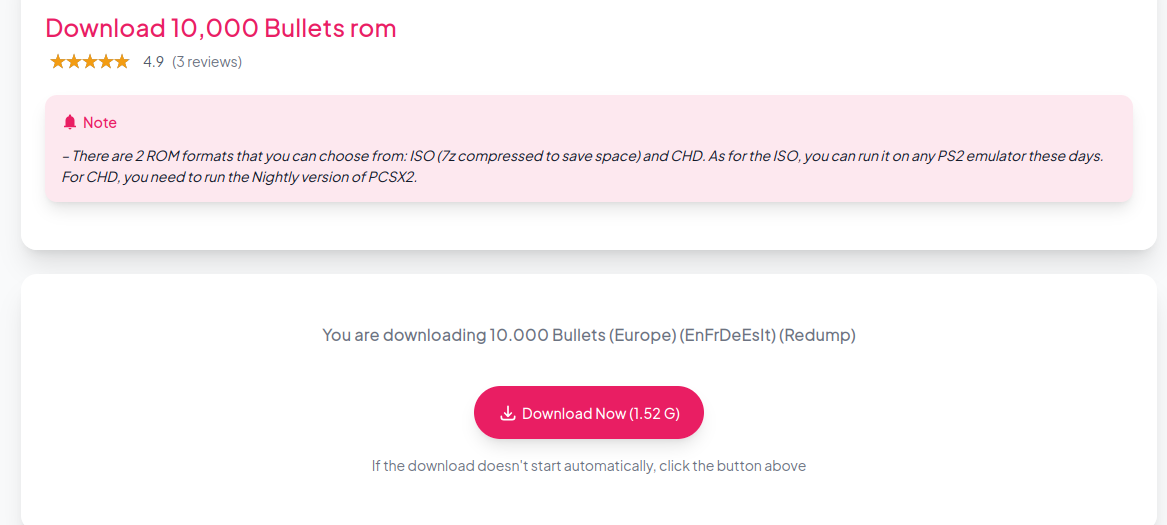Click the (EnFrDeEsIt) language tag
1167x525 pixels.
[x=727, y=335]
